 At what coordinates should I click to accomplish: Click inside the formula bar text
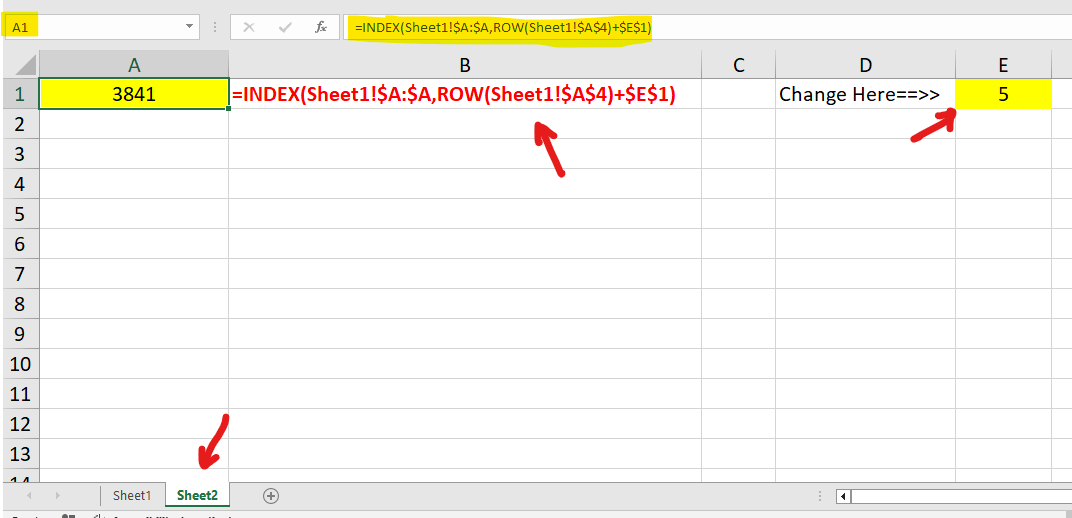click(x=503, y=28)
